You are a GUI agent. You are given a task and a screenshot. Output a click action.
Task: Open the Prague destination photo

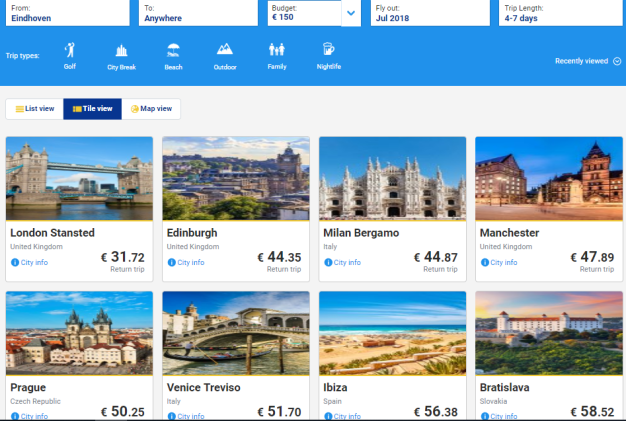pyautogui.click(x=79, y=333)
